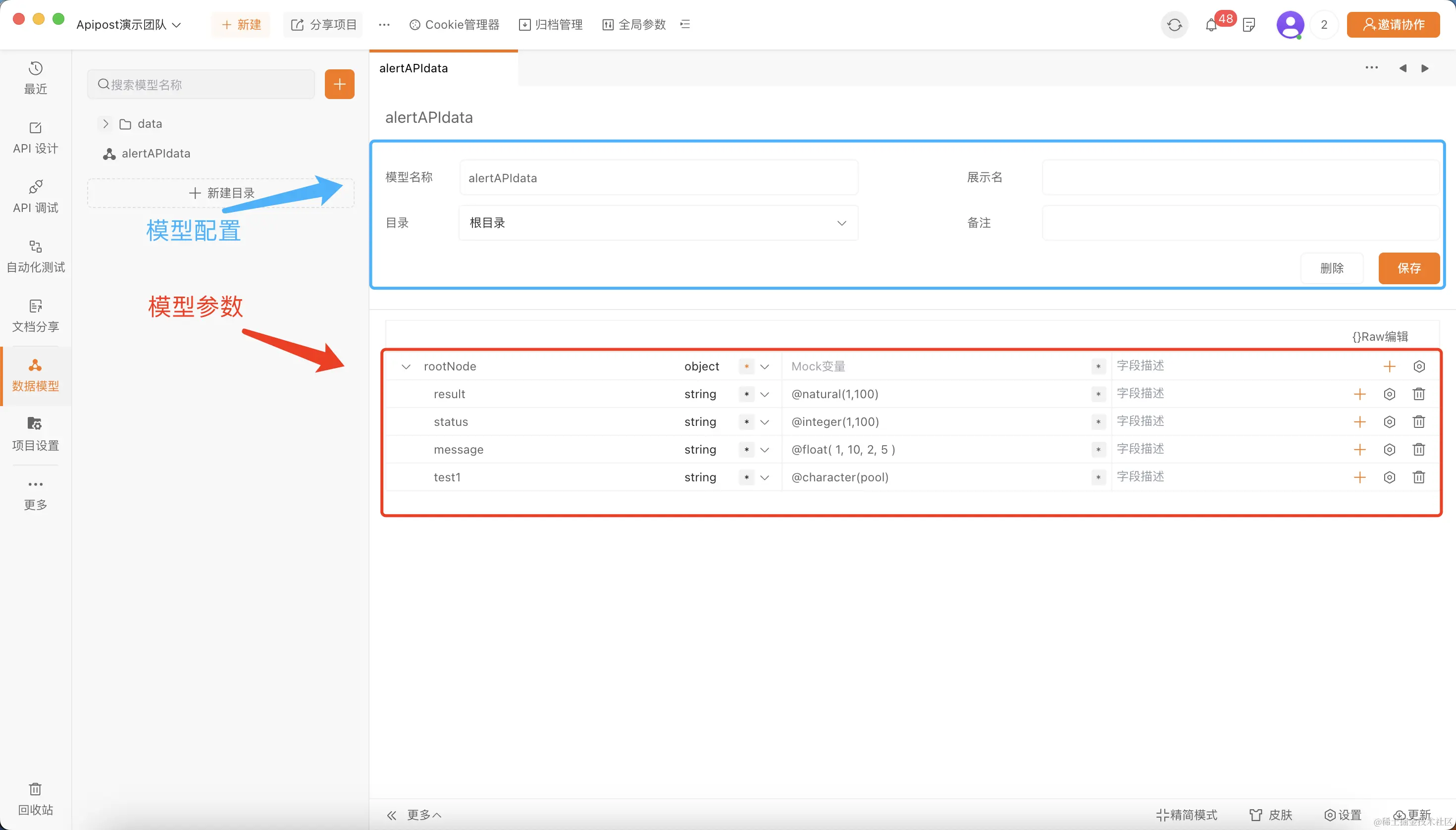Open 自动化测试 in sidebar
This screenshot has width=1456, height=830.
click(x=35, y=256)
